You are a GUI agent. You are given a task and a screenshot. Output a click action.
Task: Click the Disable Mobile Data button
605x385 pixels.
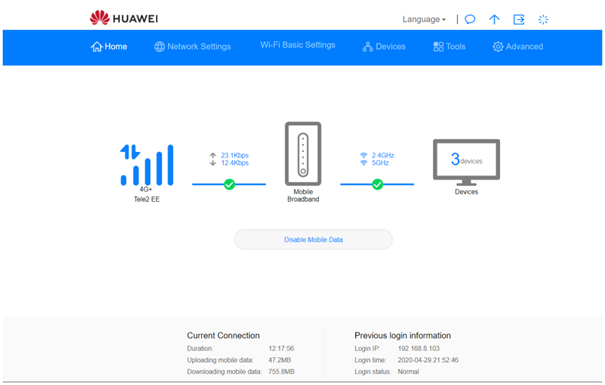[313, 240]
